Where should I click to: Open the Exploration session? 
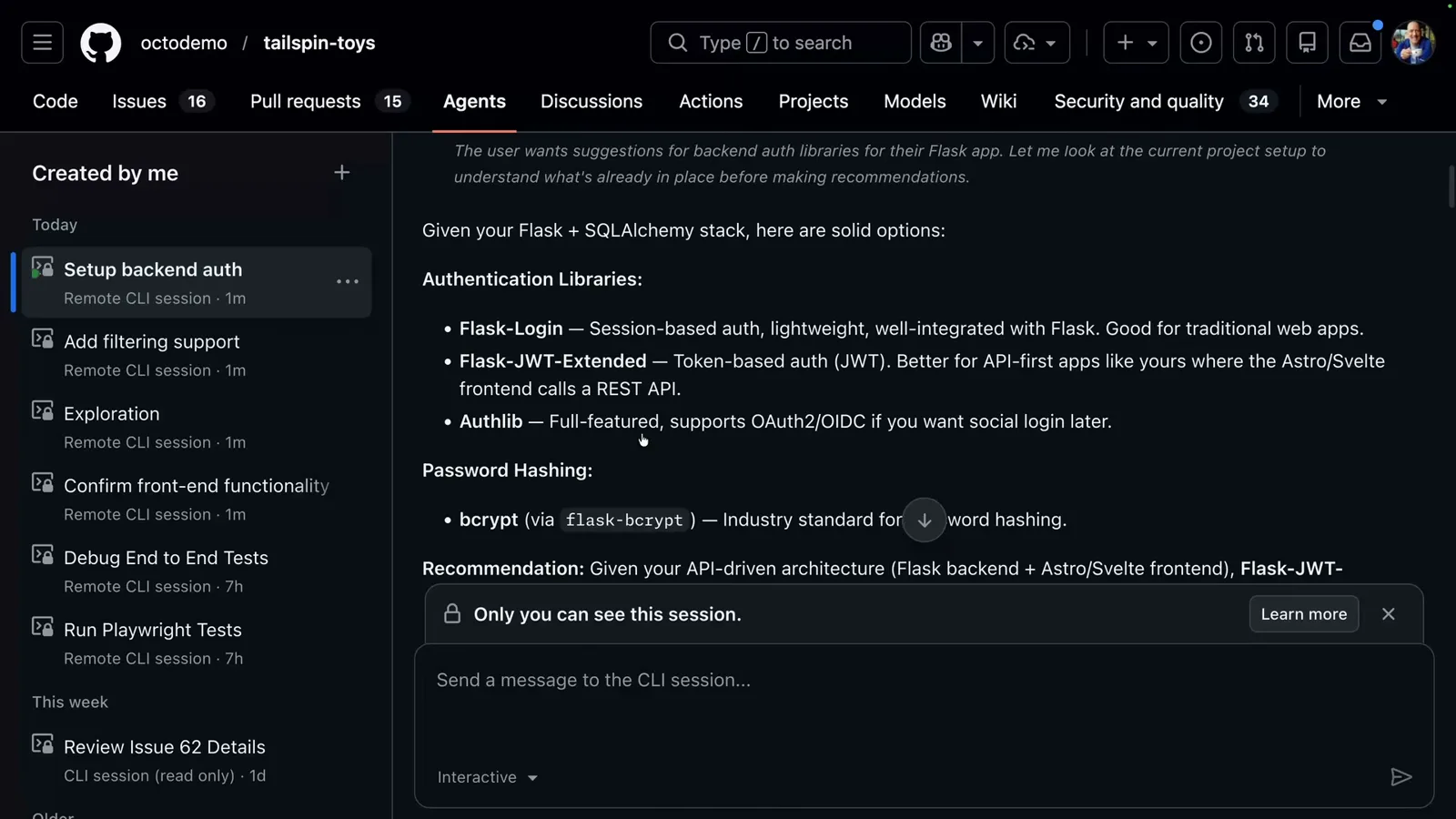(197, 427)
